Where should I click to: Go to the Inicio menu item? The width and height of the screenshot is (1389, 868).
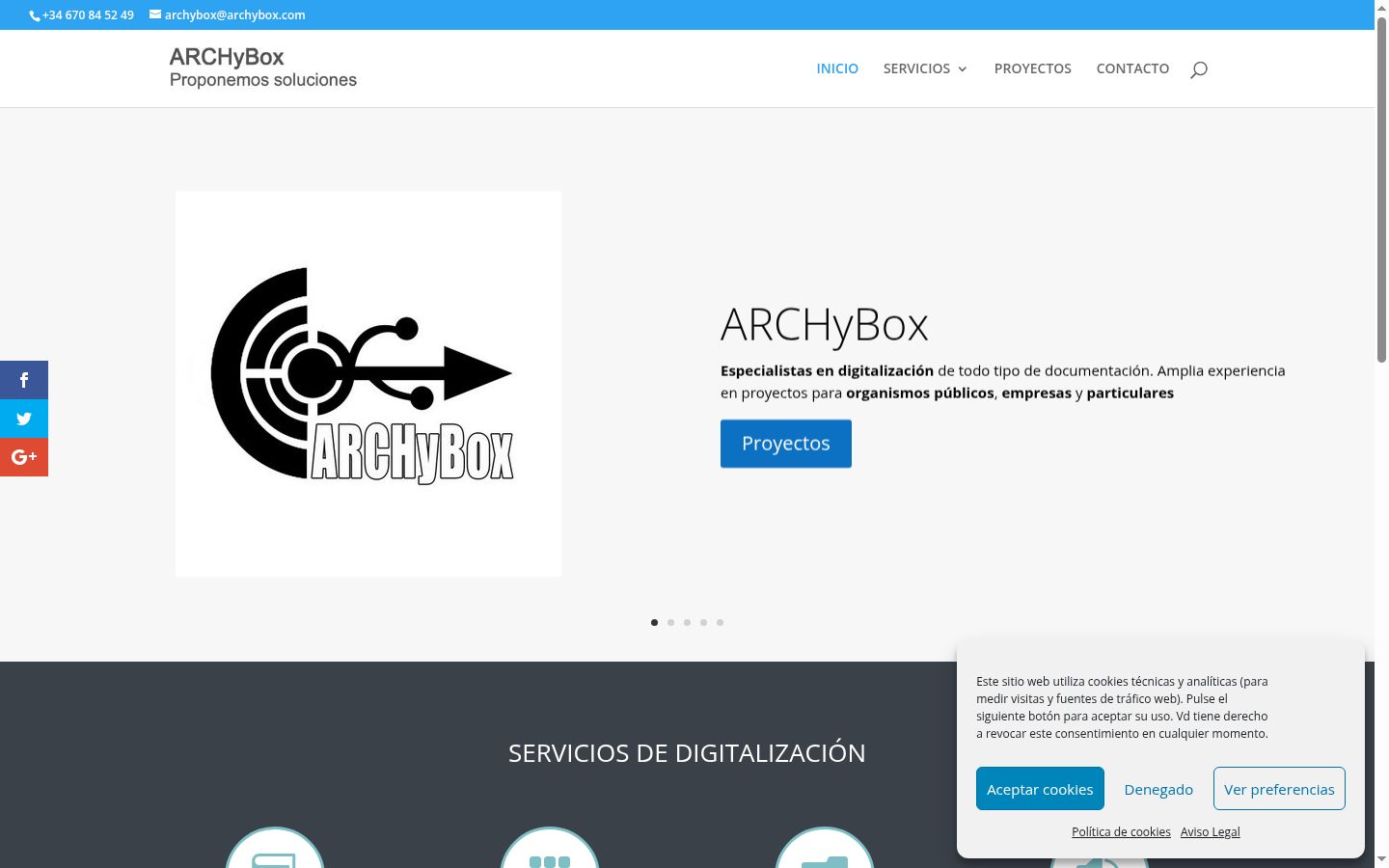pos(837,68)
